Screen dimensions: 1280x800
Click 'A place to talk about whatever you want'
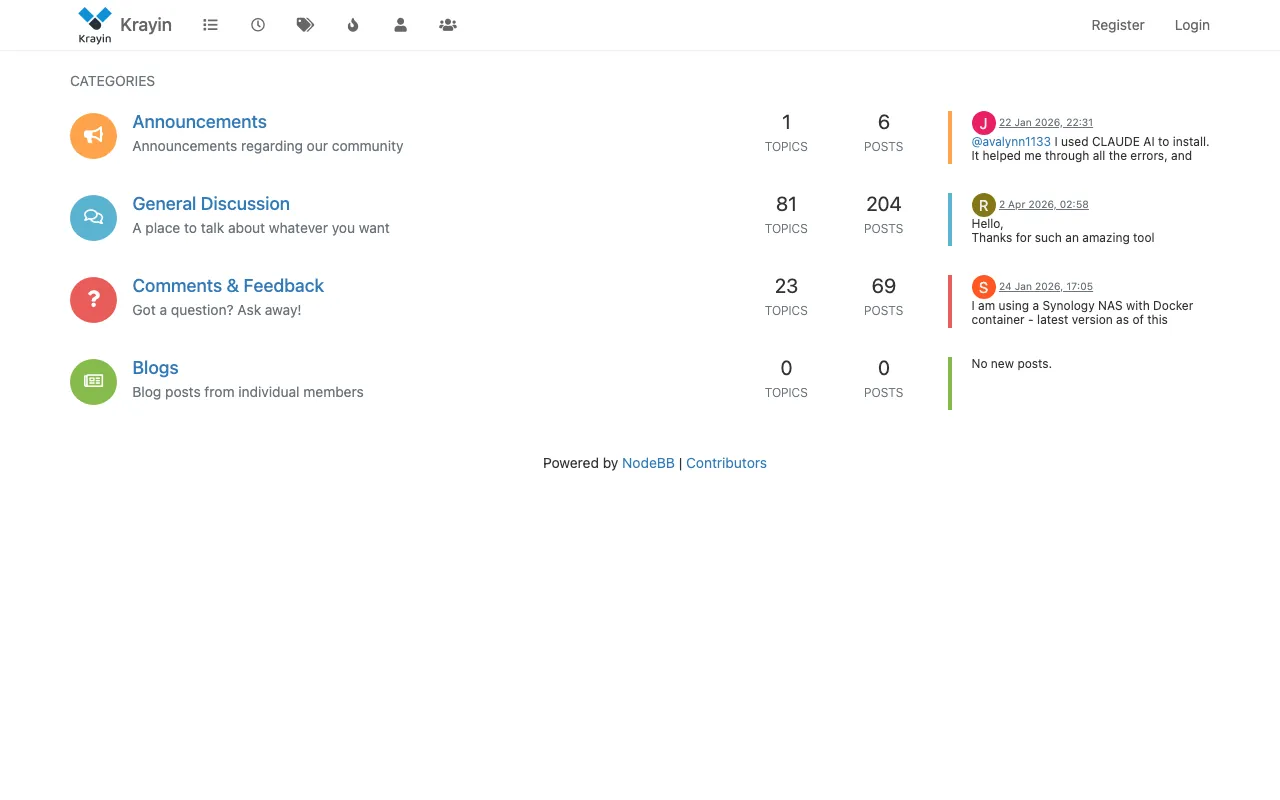coord(261,228)
